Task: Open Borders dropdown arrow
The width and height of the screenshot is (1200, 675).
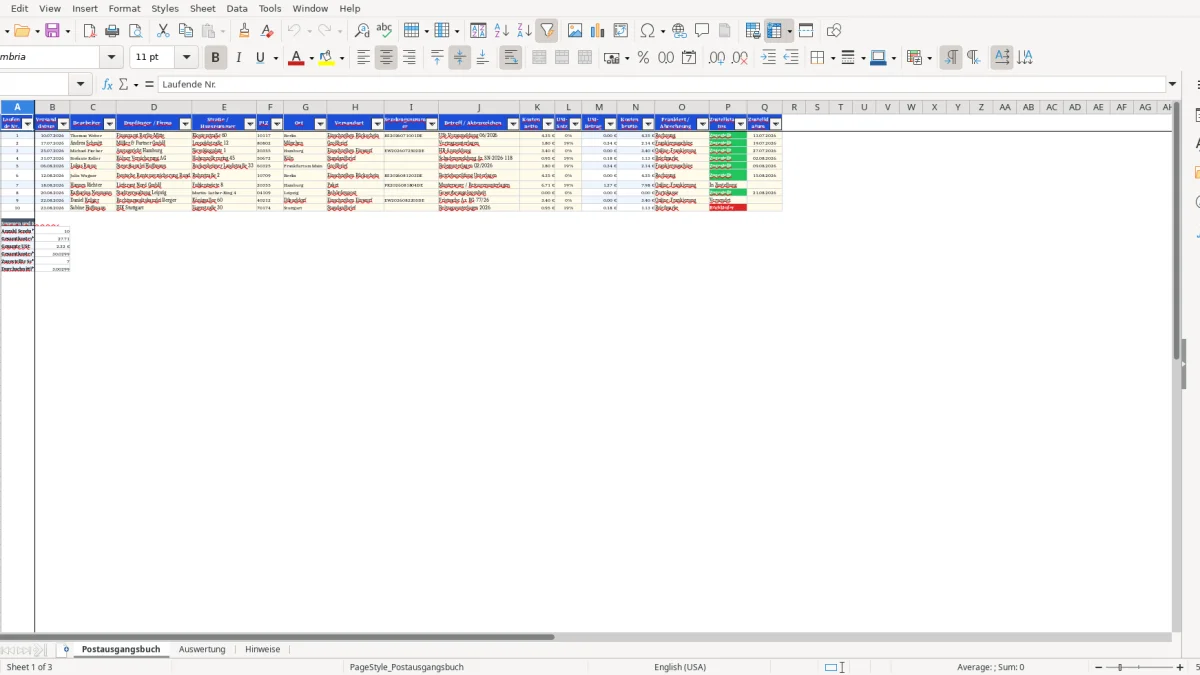Action: click(833, 58)
